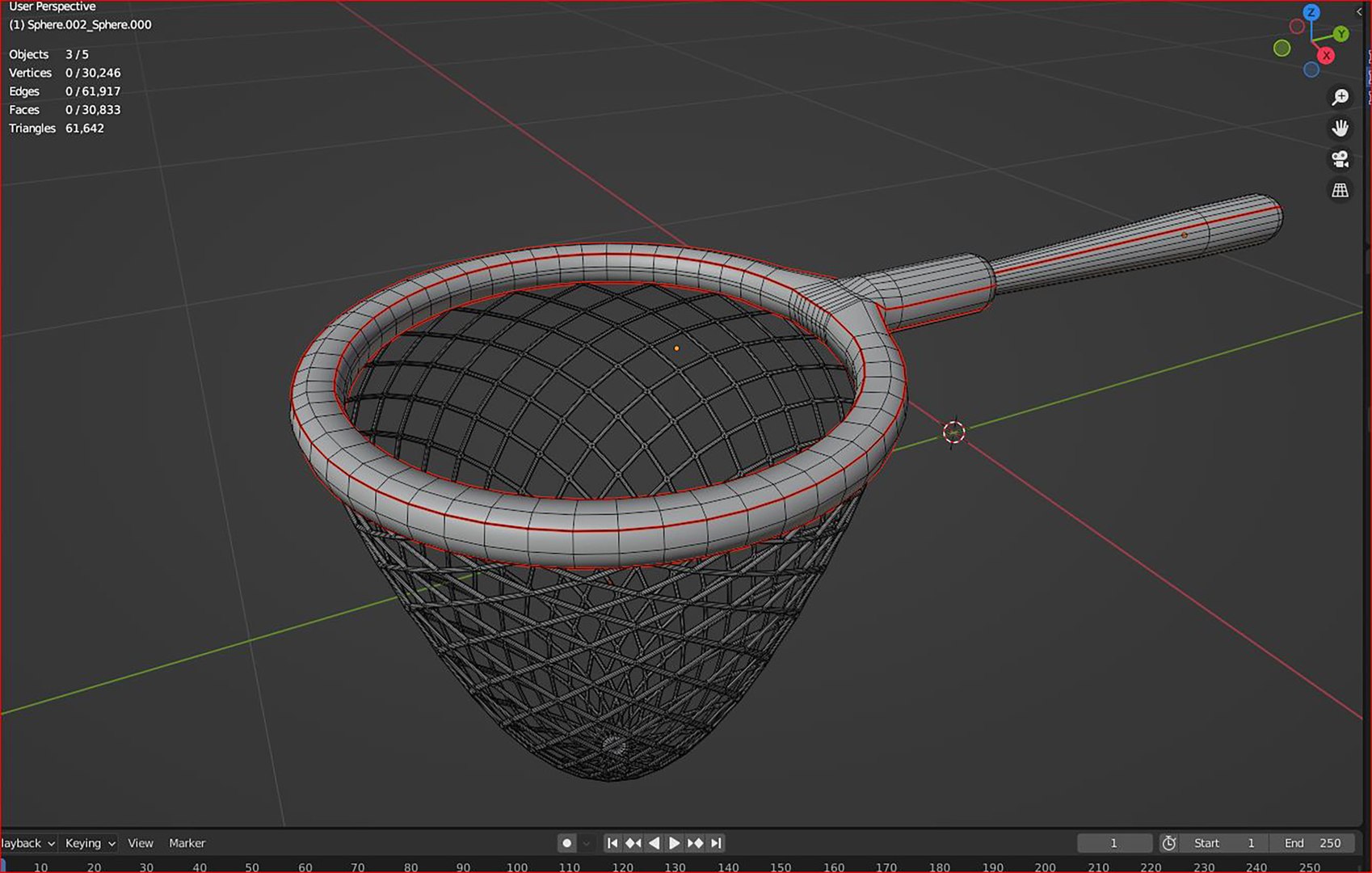
Task: Toggle camera view with camera icon
Action: (x=1340, y=159)
